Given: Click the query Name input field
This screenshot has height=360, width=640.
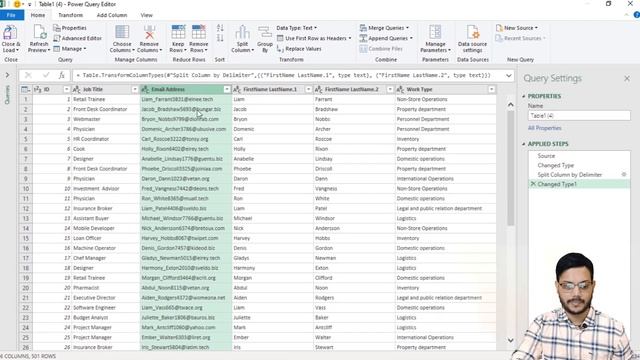Looking at the screenshot, I should tap(579, 116).
